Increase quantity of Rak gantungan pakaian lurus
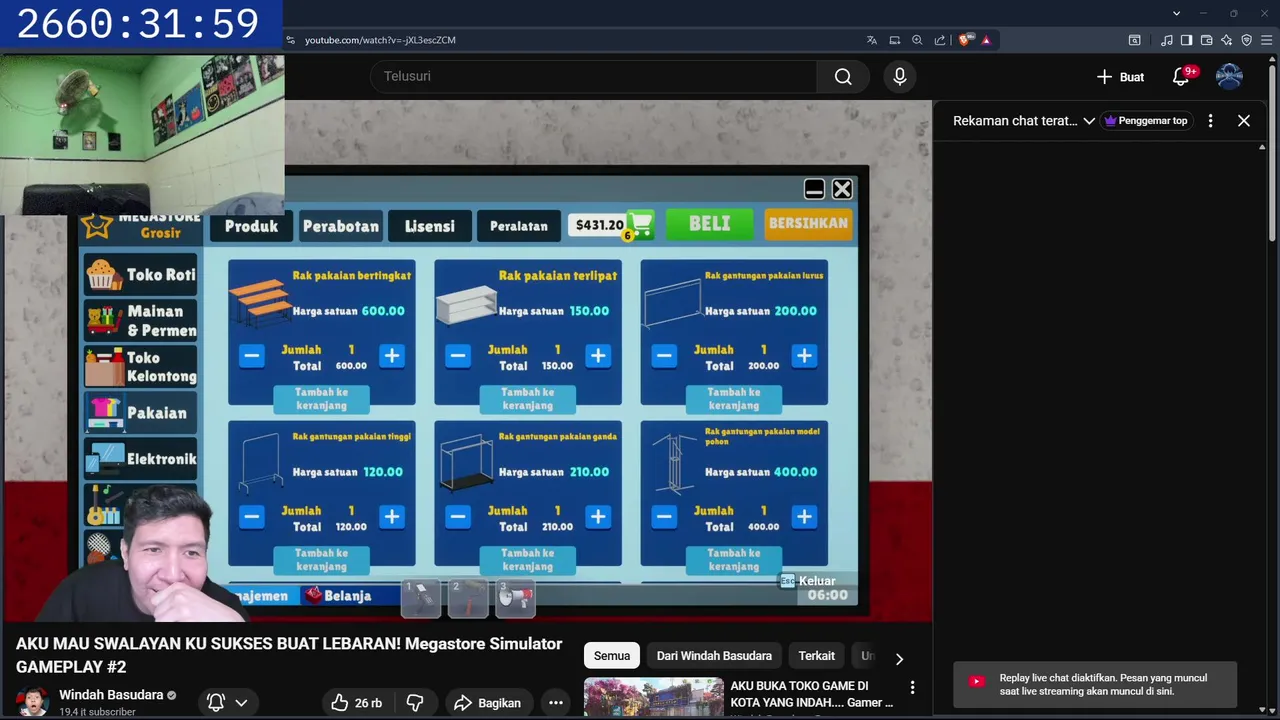The width and height of the screenshot is (1280, 720). 804,356
